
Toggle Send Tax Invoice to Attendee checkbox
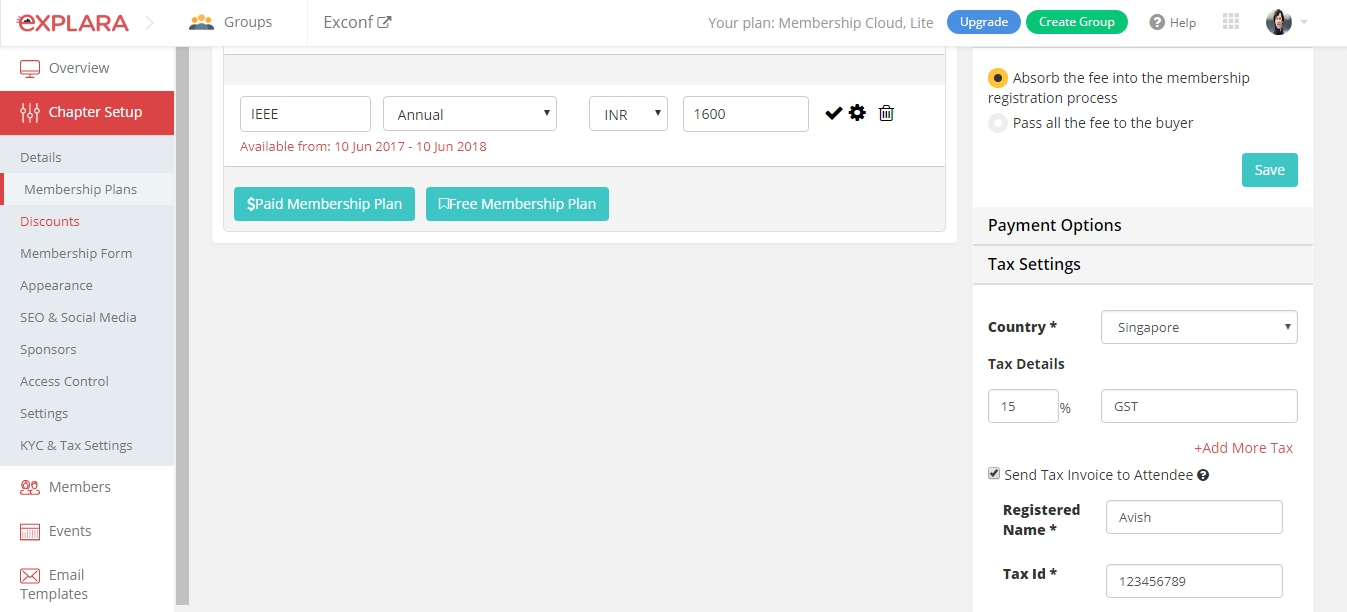point(994,474)
